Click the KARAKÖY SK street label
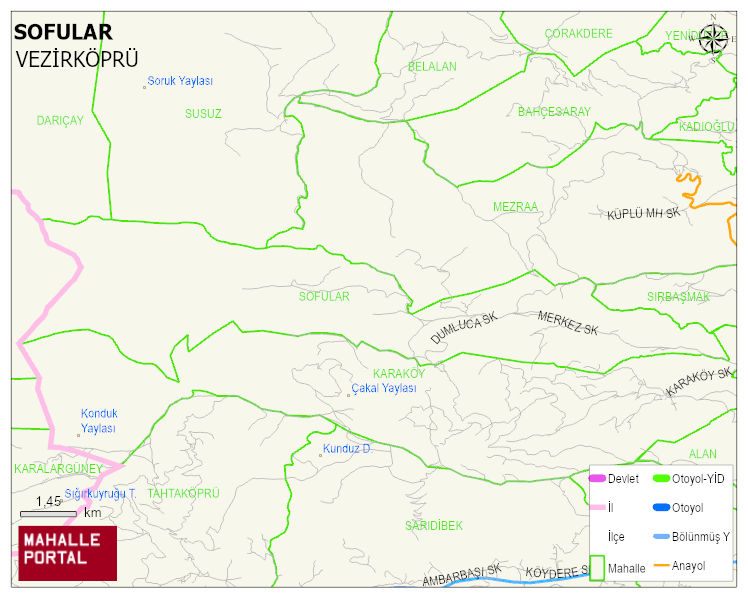This screenshot has height=598, width=748. coord(699,381)
